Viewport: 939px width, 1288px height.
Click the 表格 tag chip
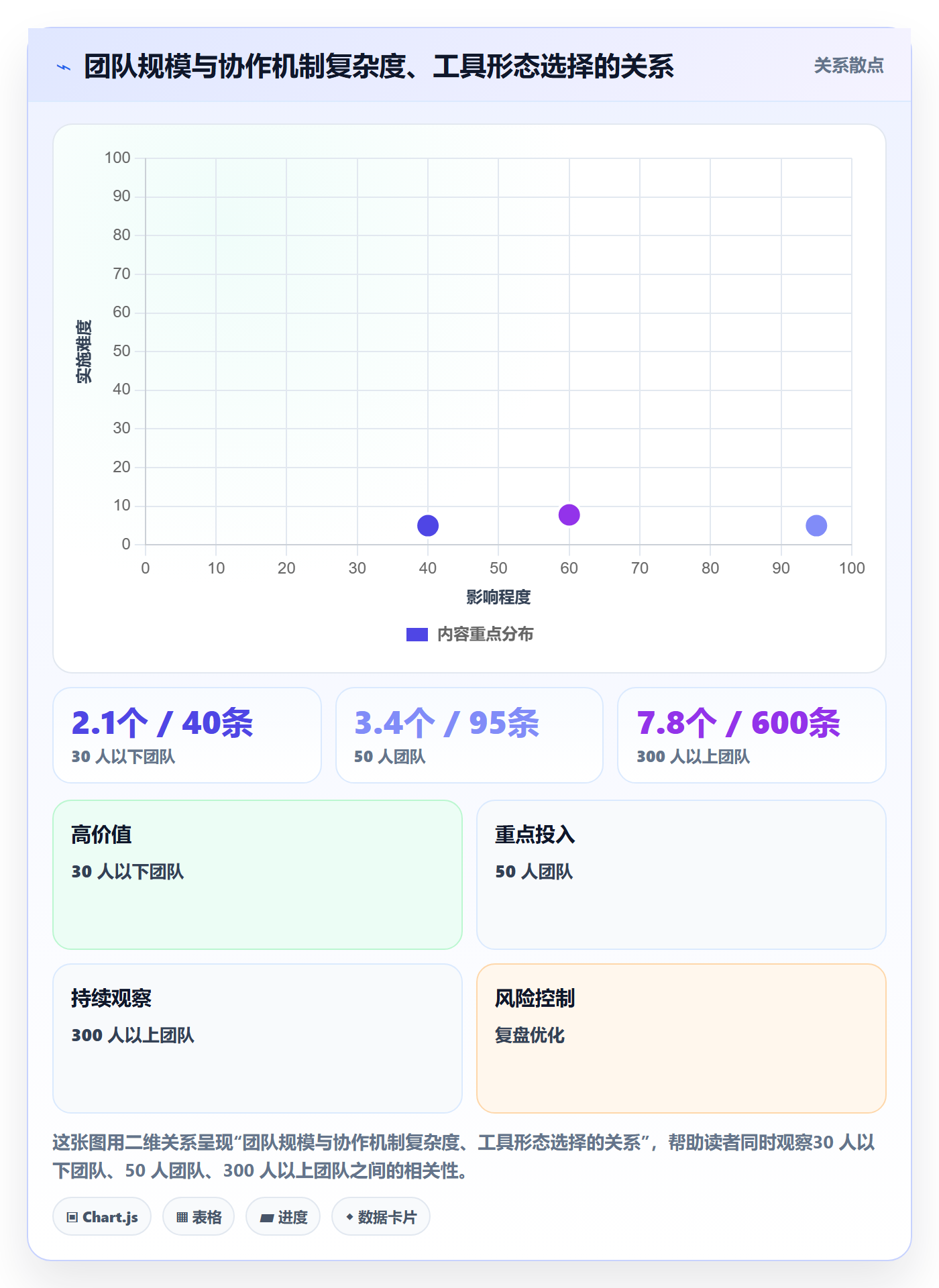tap(199, 1217)
